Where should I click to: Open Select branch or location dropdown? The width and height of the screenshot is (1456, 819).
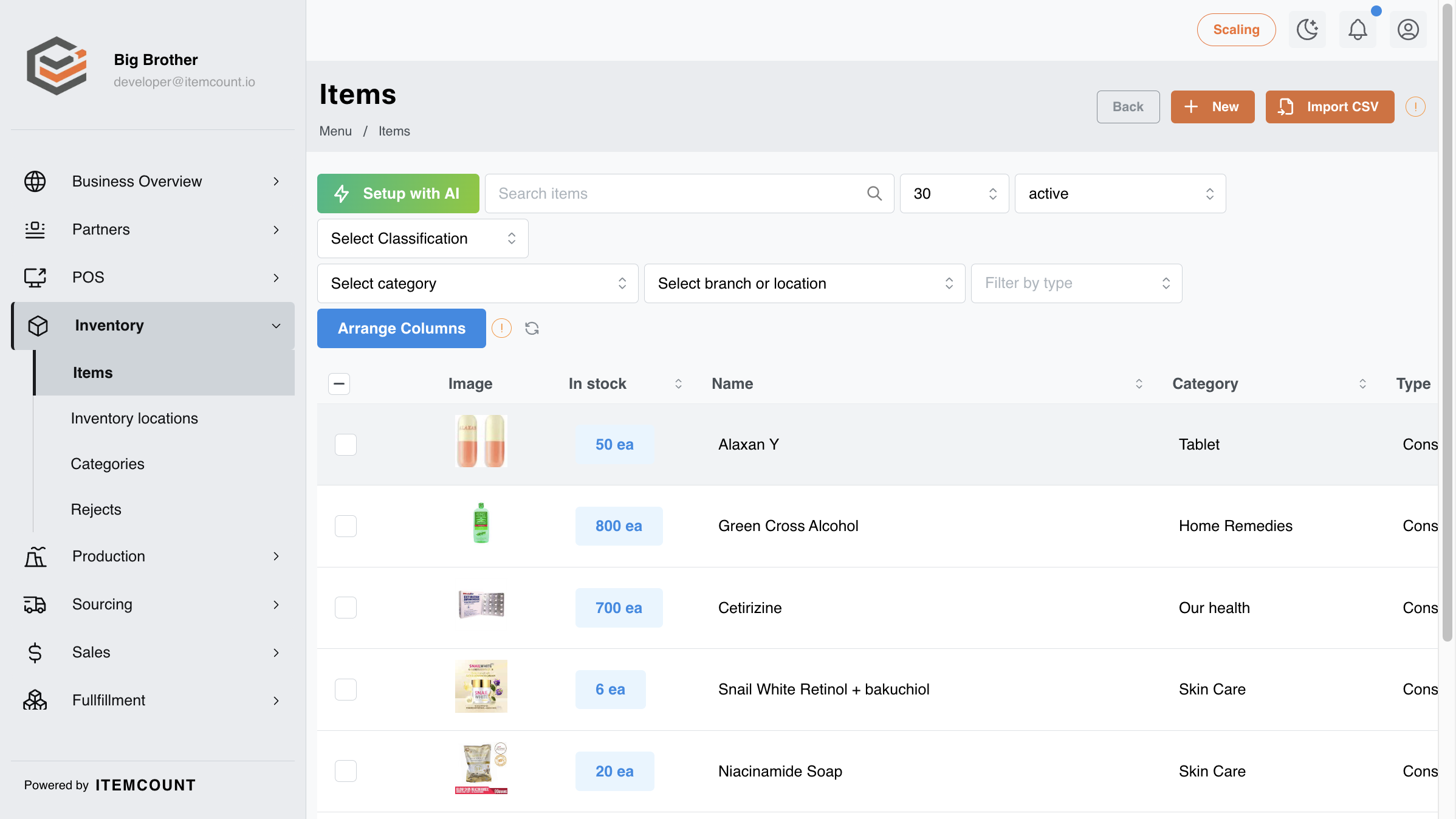(x=805, y=284)
